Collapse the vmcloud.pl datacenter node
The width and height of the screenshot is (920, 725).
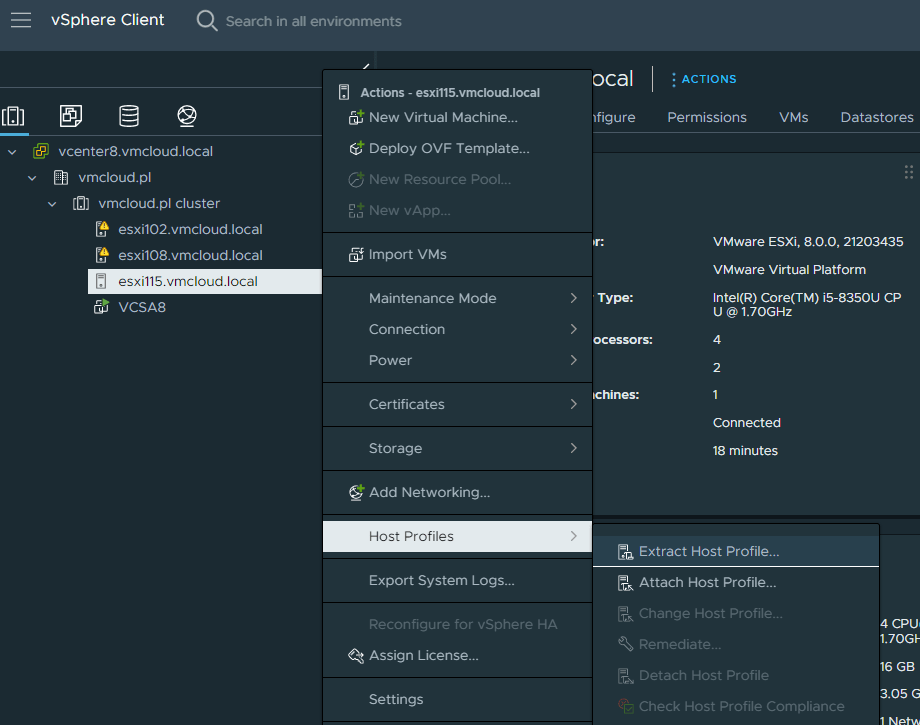pos(33,178)
